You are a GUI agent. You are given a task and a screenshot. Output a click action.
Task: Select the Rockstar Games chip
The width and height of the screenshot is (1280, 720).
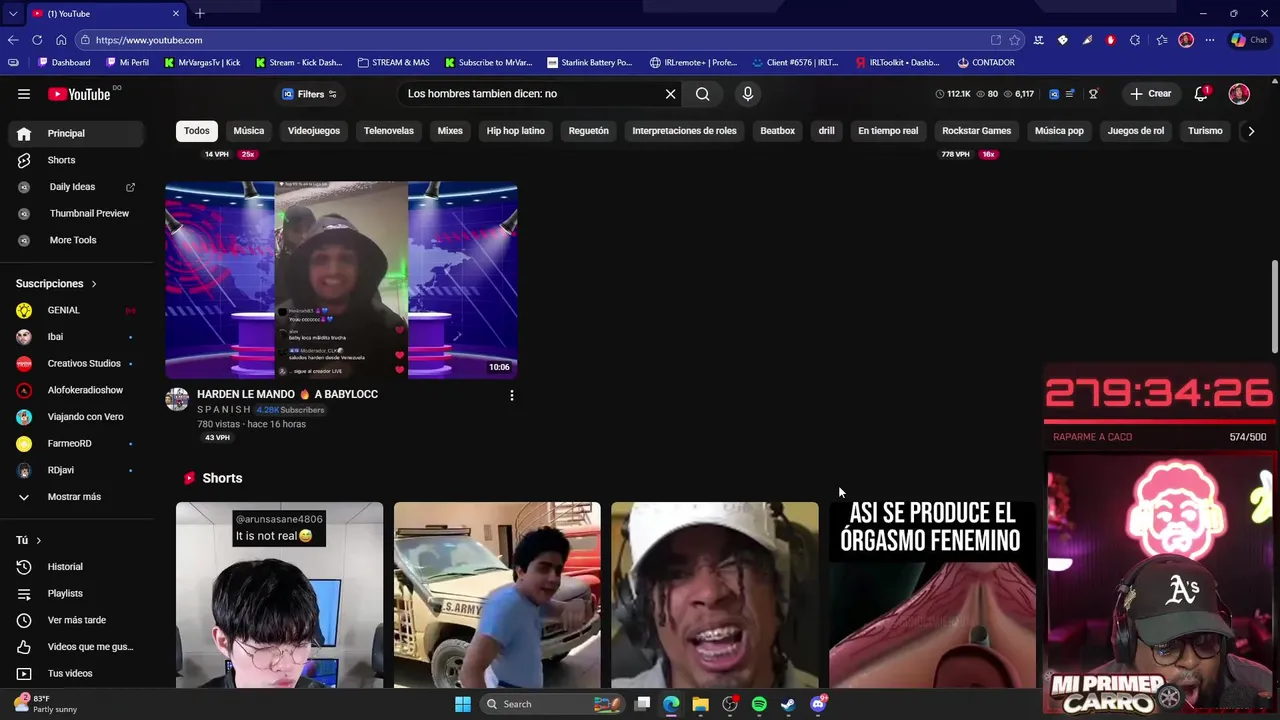[x=977, y=131]
